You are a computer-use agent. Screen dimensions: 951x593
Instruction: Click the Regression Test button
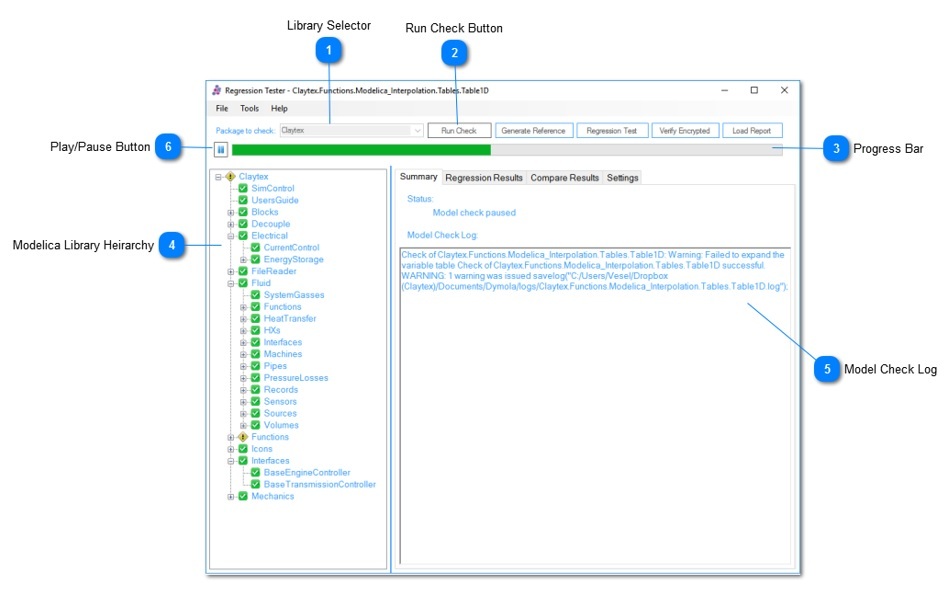tap(611, 130)
